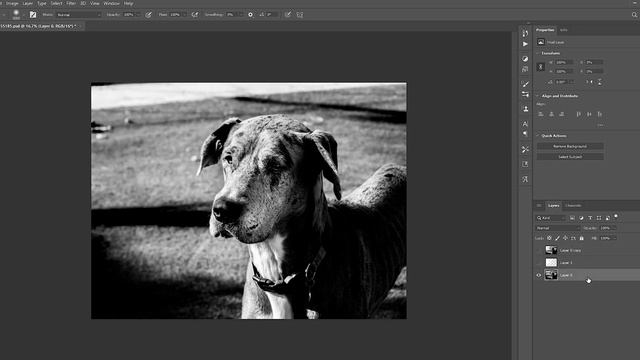Filter for type layers icon
640x360 pixels.
coord(590,218)
